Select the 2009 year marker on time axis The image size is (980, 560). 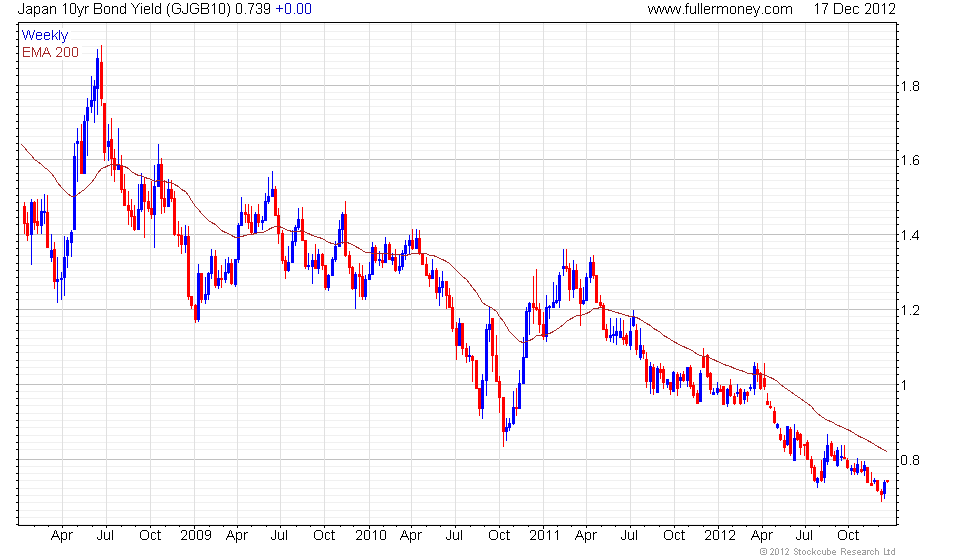(196, 536)
